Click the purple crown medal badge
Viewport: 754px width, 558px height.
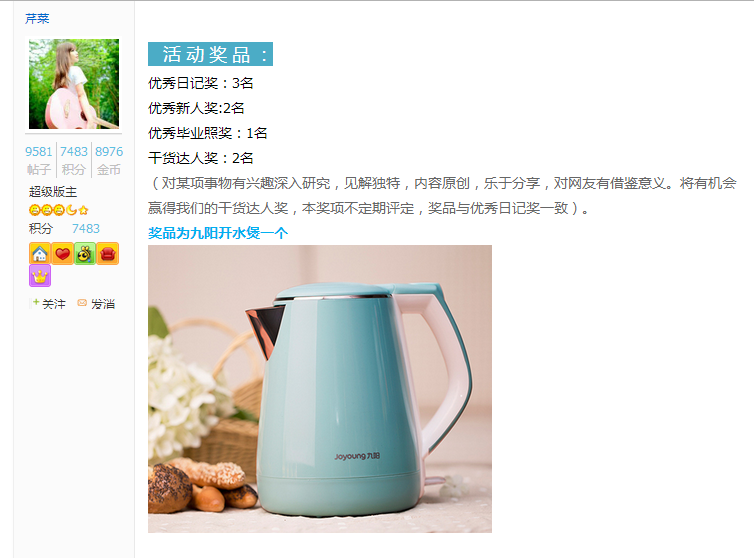coord(40,276)
